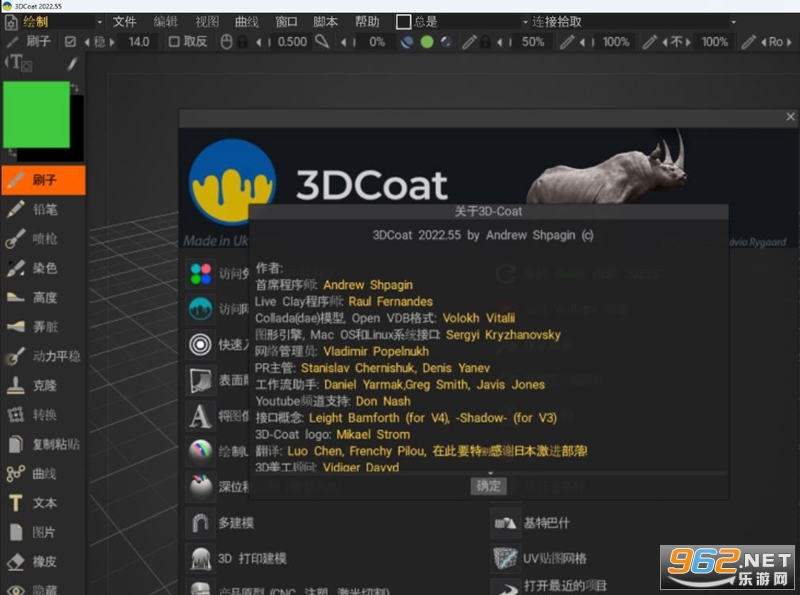Expand about dialog scroll down arrow
This screenshot has height=595, width=800.
coord(490,474)
